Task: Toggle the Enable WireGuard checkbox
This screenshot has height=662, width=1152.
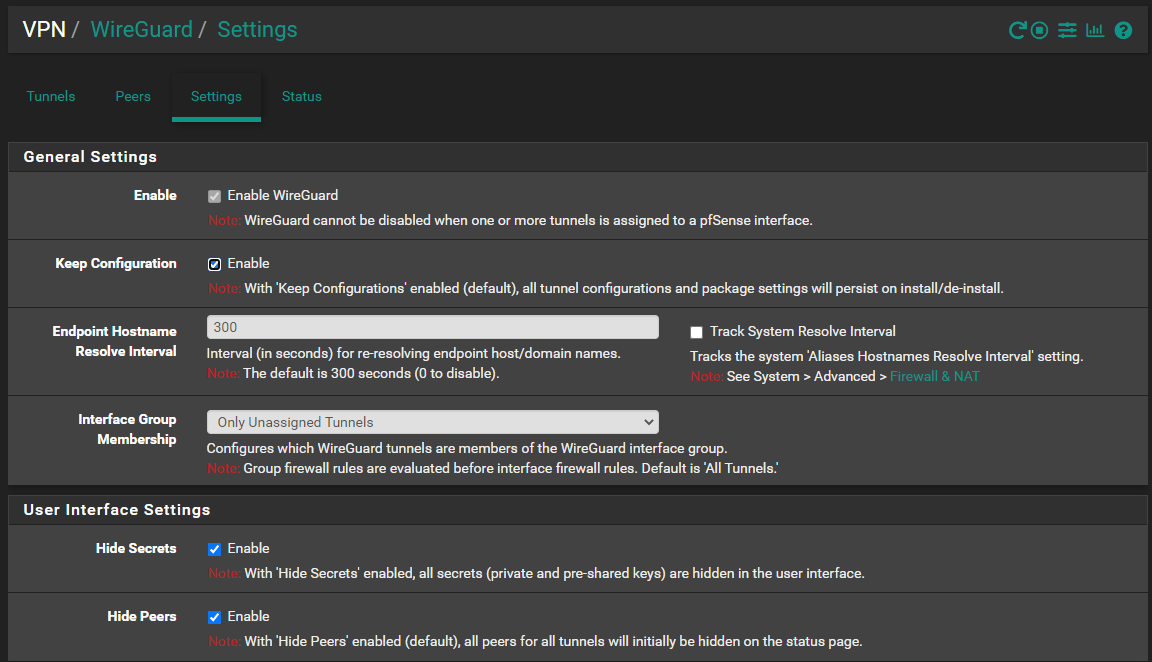Action: pyautogui.click(x=215, y=196)
